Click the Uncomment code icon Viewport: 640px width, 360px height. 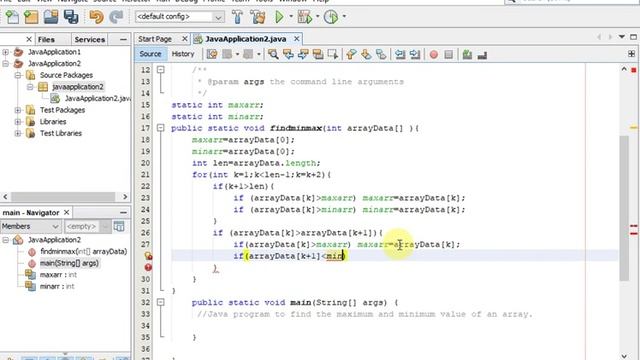pyautogui.click(x=482, y=55)
